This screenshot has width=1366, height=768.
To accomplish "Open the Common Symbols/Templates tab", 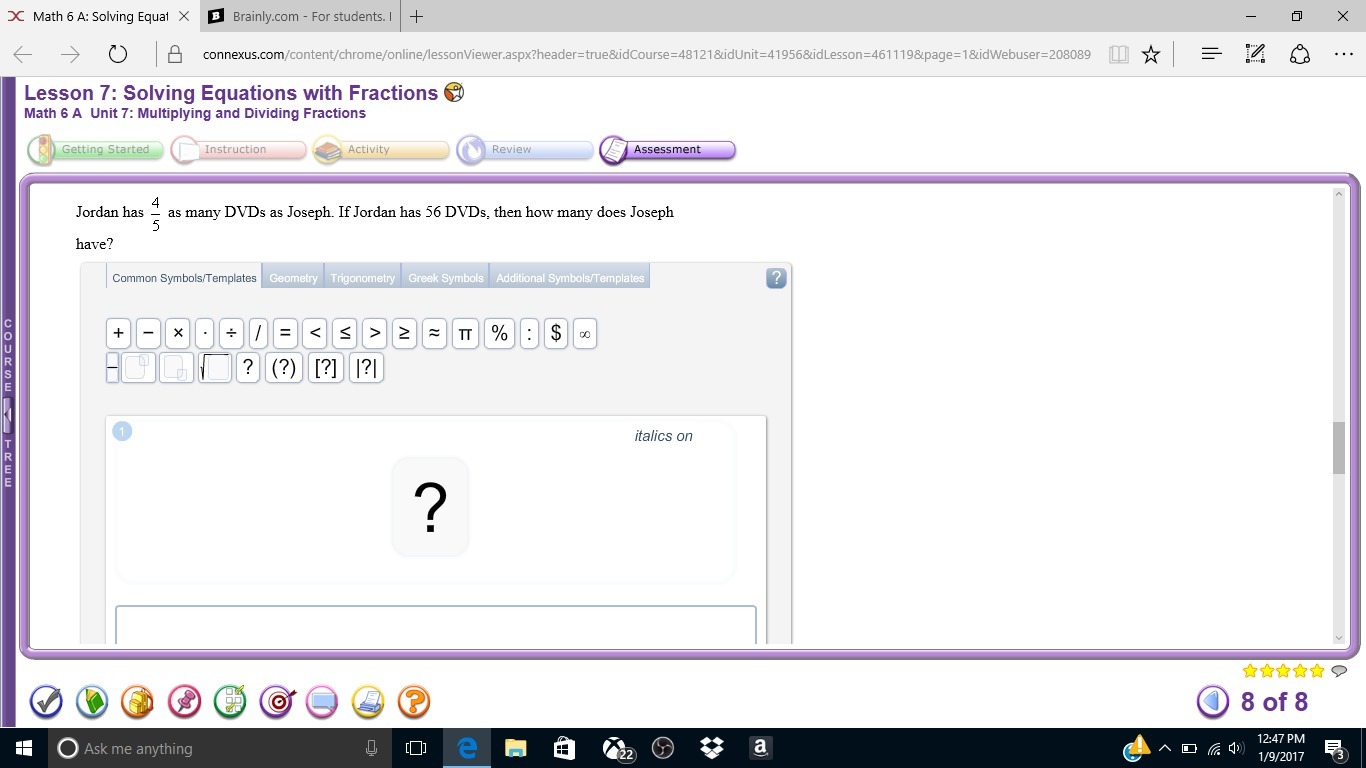I will point(184,277).
